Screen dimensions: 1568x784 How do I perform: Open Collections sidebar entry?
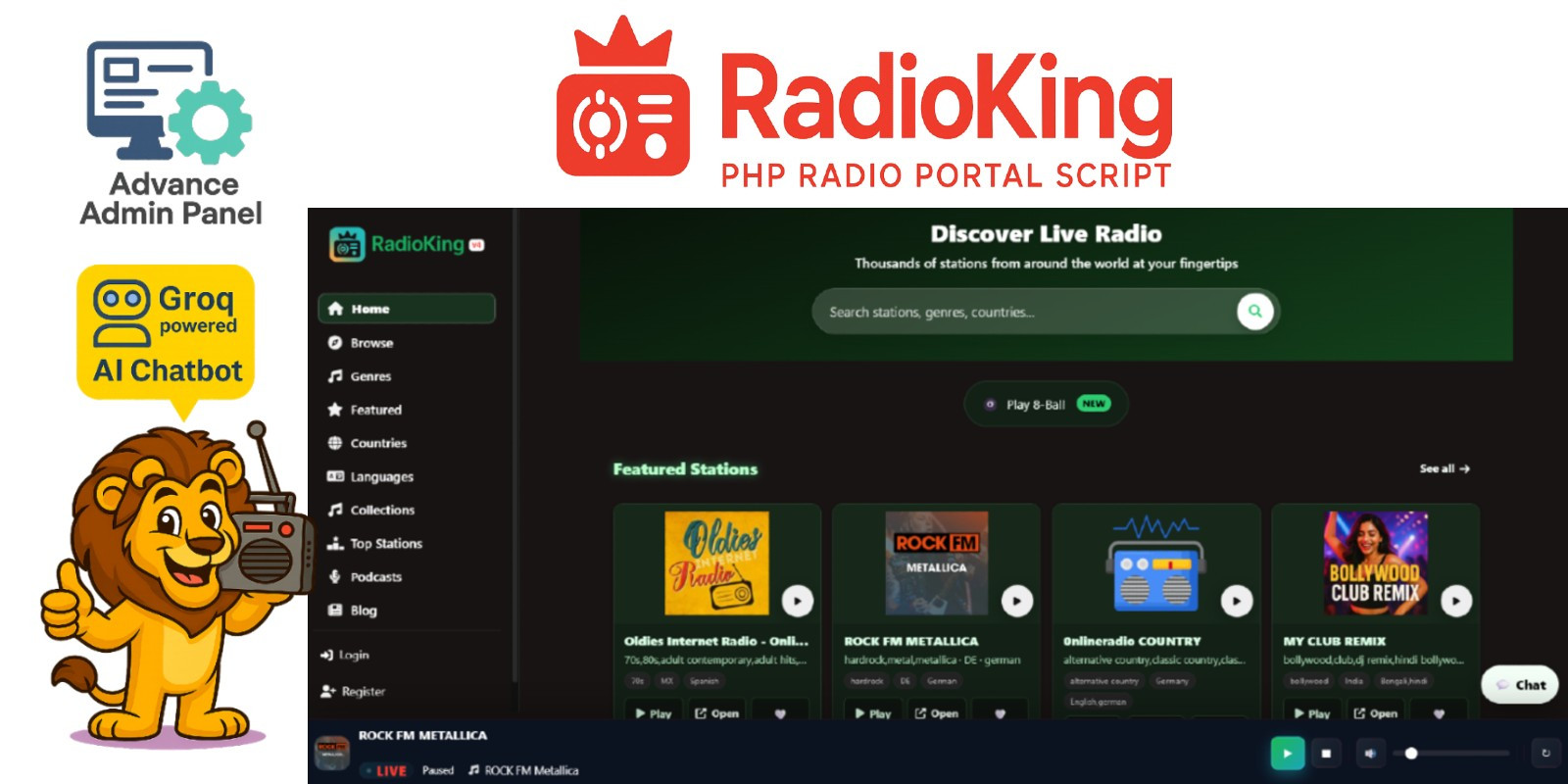click(371, 510)
